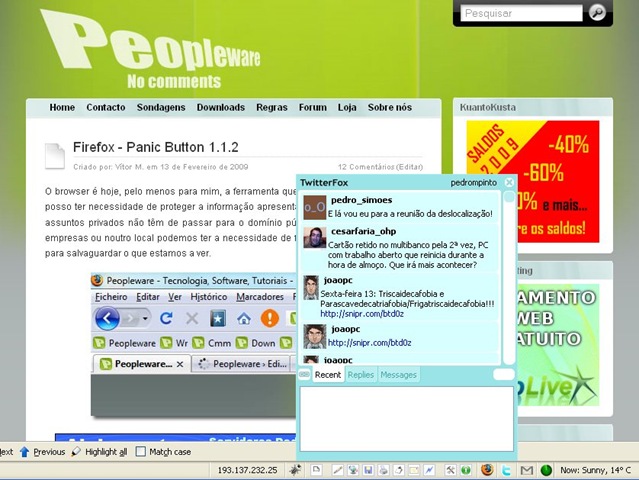Click the home icon in the article screenshot
This screenshot has height=480, width=639.
[244, 319]
